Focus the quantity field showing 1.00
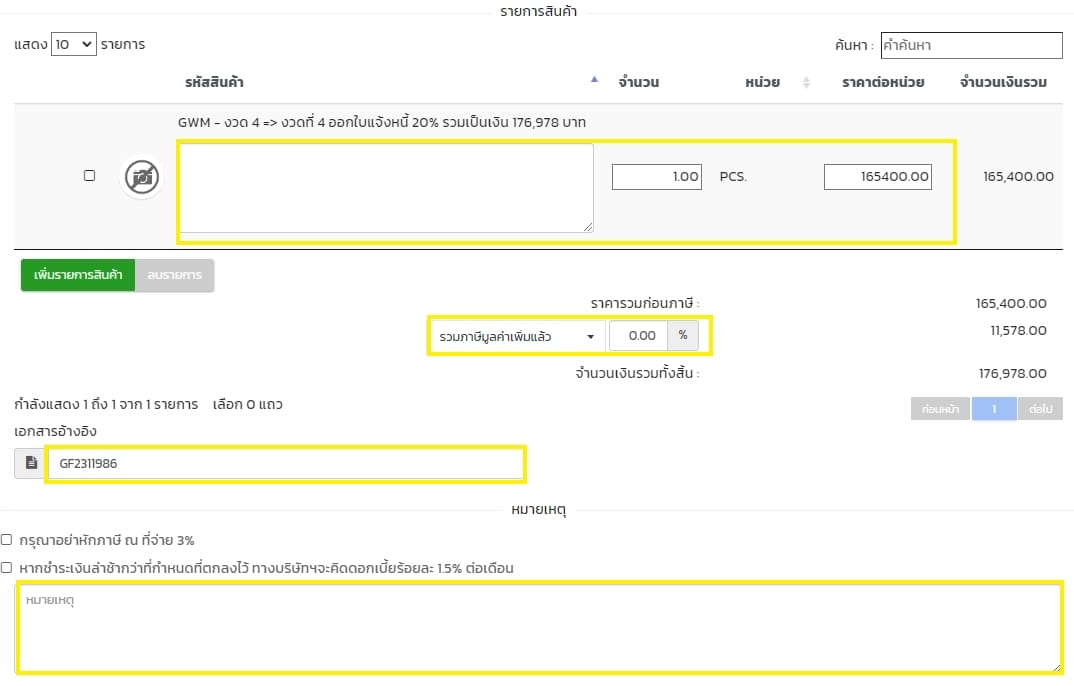 (656, 177)
